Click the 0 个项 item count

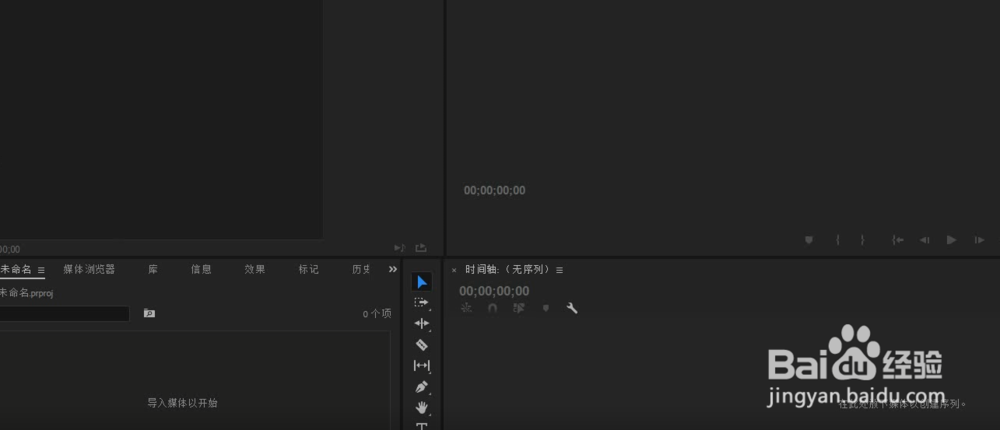[377, 314]
